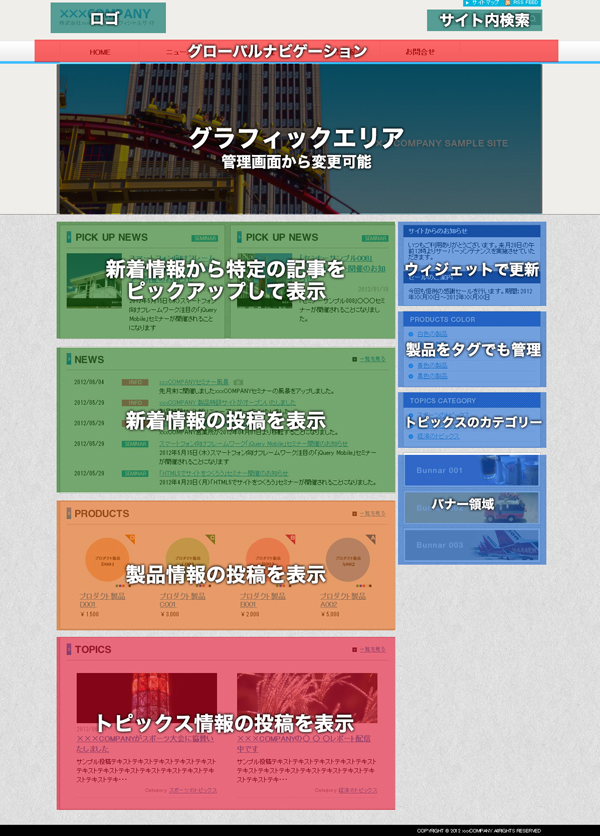Click the company logo in the header
The width and height of the screenshot is (600, 836).
pos(107,17)
